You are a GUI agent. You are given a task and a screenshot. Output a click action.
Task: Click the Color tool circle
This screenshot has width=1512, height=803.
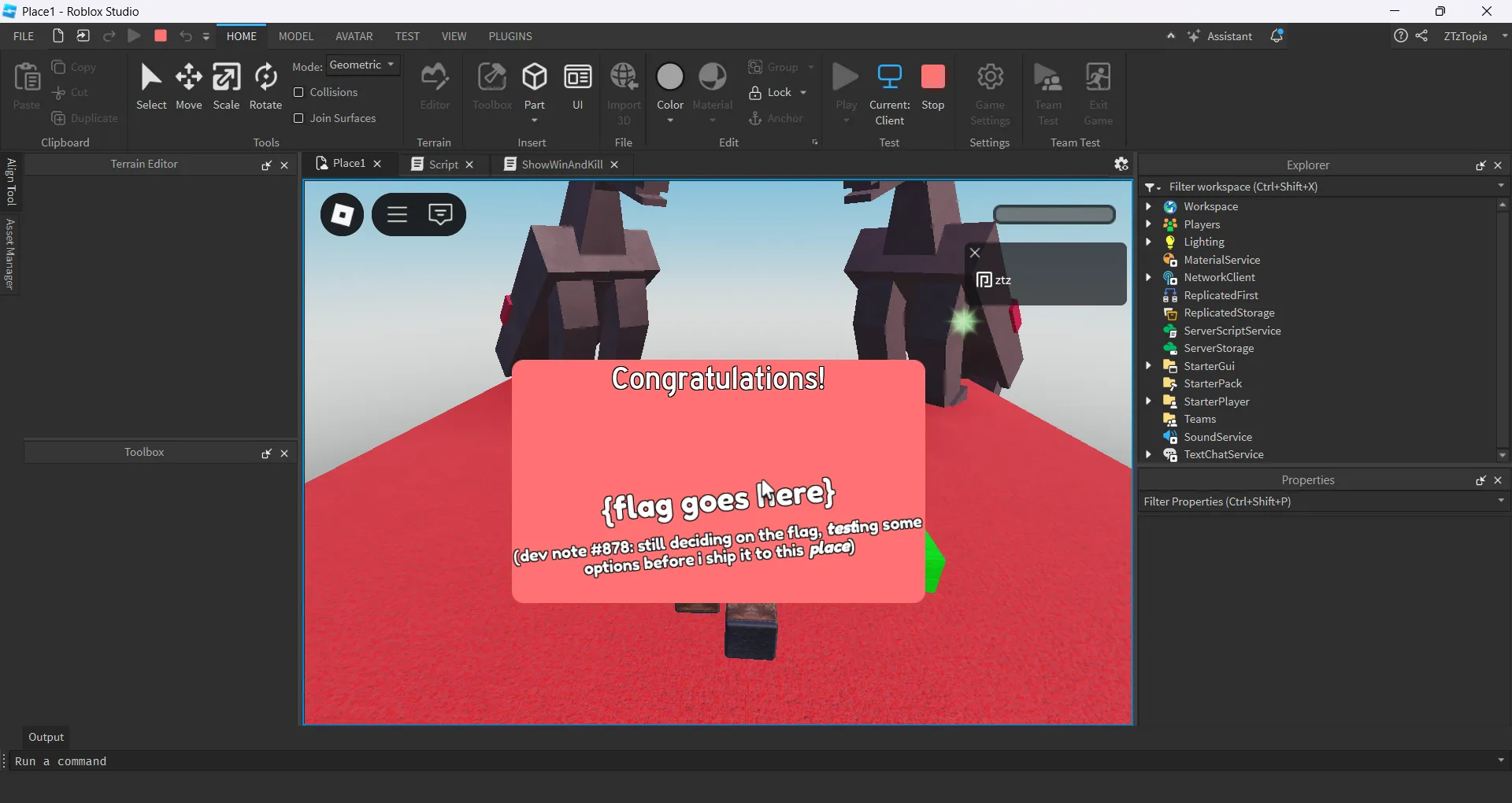[x=670, y=77]
